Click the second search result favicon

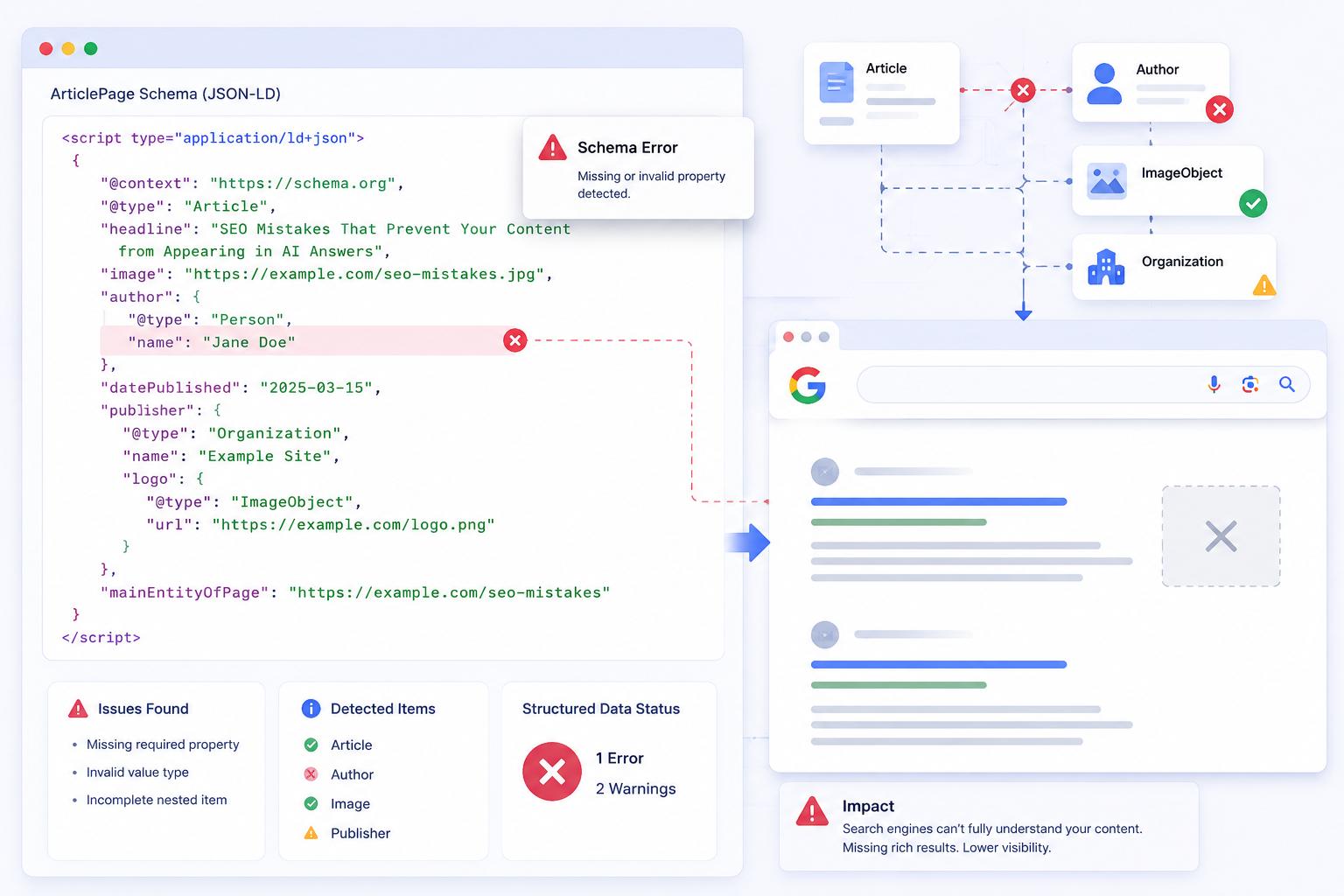click(825, 635)
